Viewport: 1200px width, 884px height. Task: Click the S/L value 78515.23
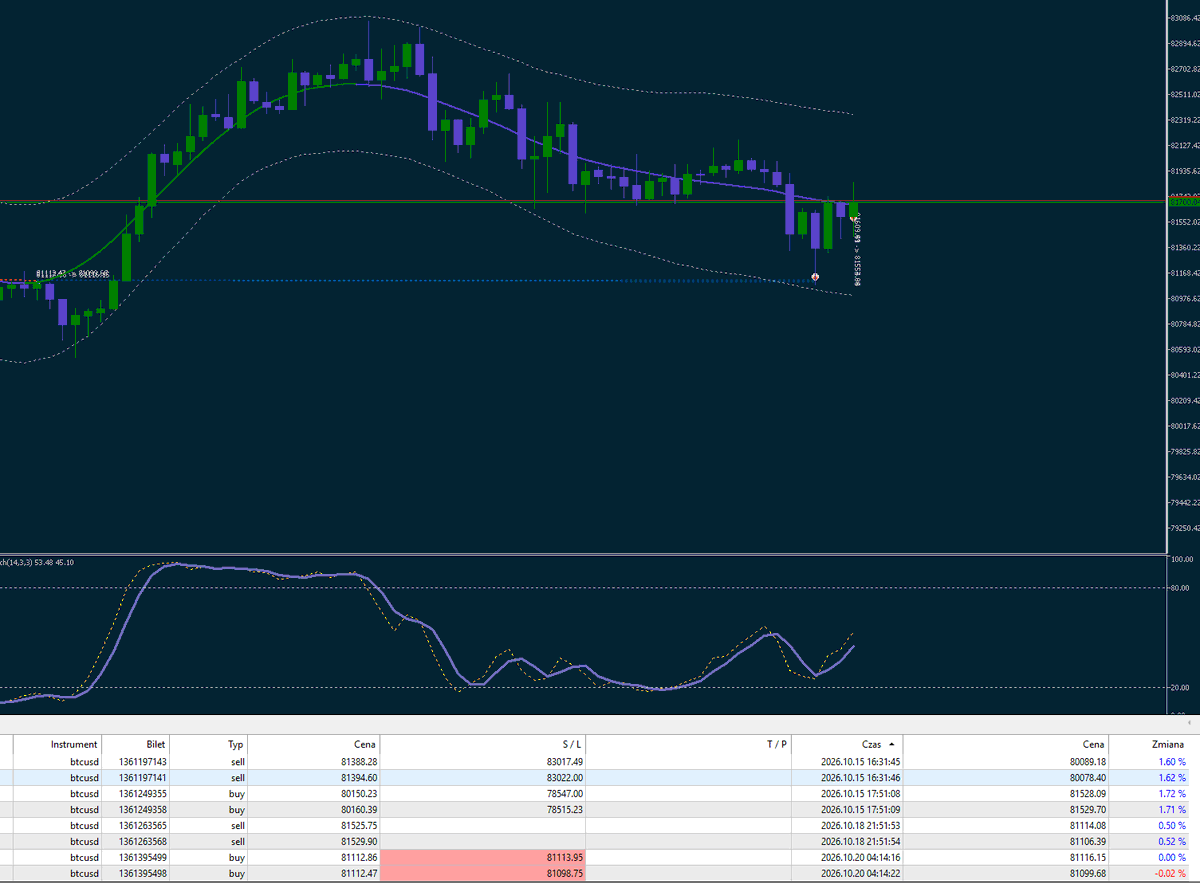point(565,809)
